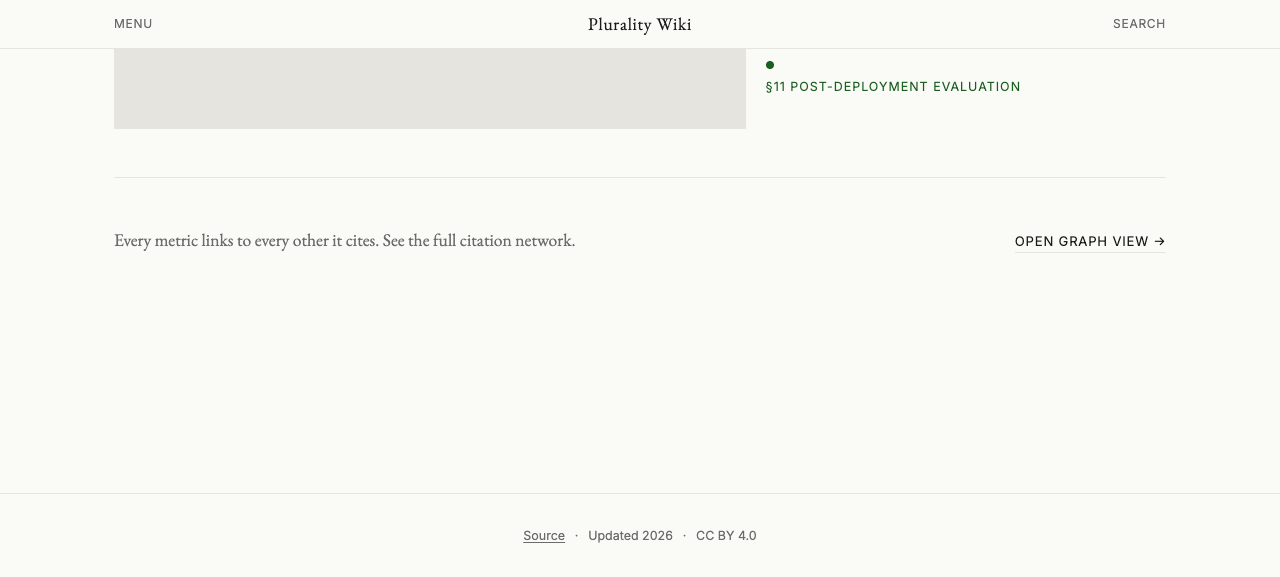This screenshot has height=577, width=1280.
Task: Click the gray image placeholder block
Action: tap(430, 88)
